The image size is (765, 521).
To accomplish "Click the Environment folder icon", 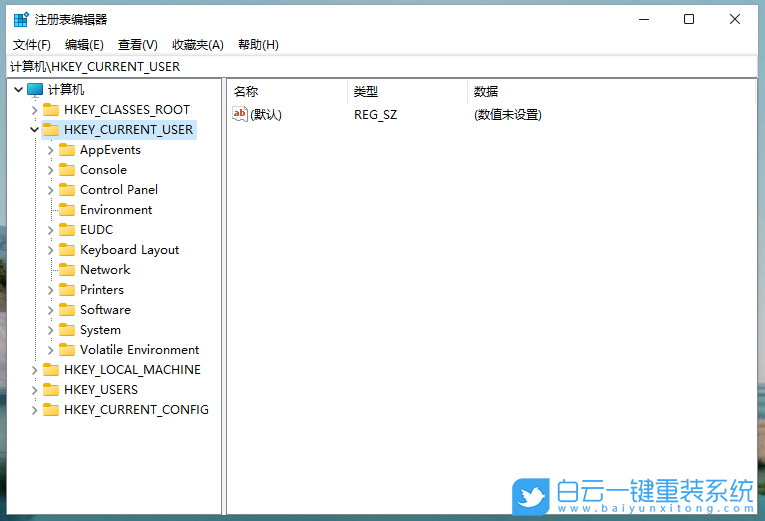I will 67,210.
